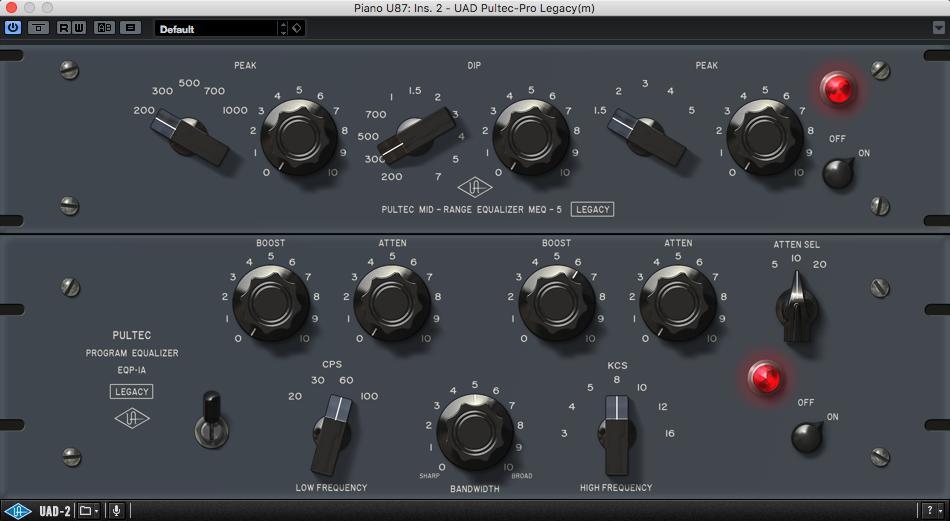Viewport: 950px width, 521px height.
Task: Click the preset up/down stepper arrows
Action: (x=283, y=28)
